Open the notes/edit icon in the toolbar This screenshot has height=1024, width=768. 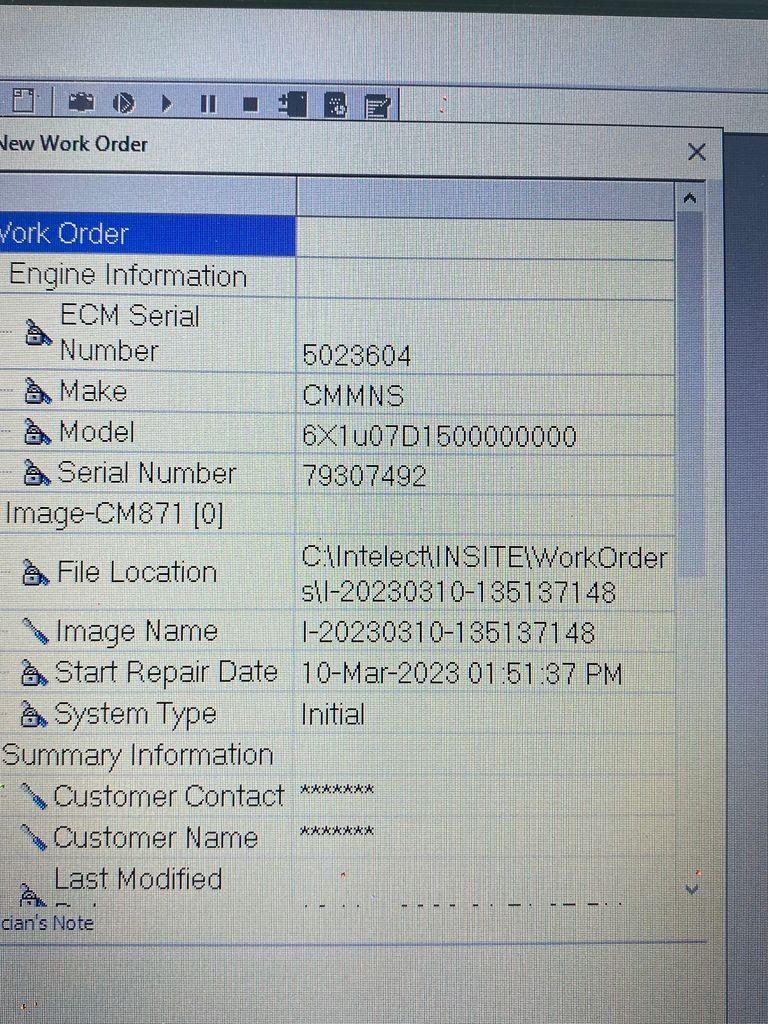point(377,105)
